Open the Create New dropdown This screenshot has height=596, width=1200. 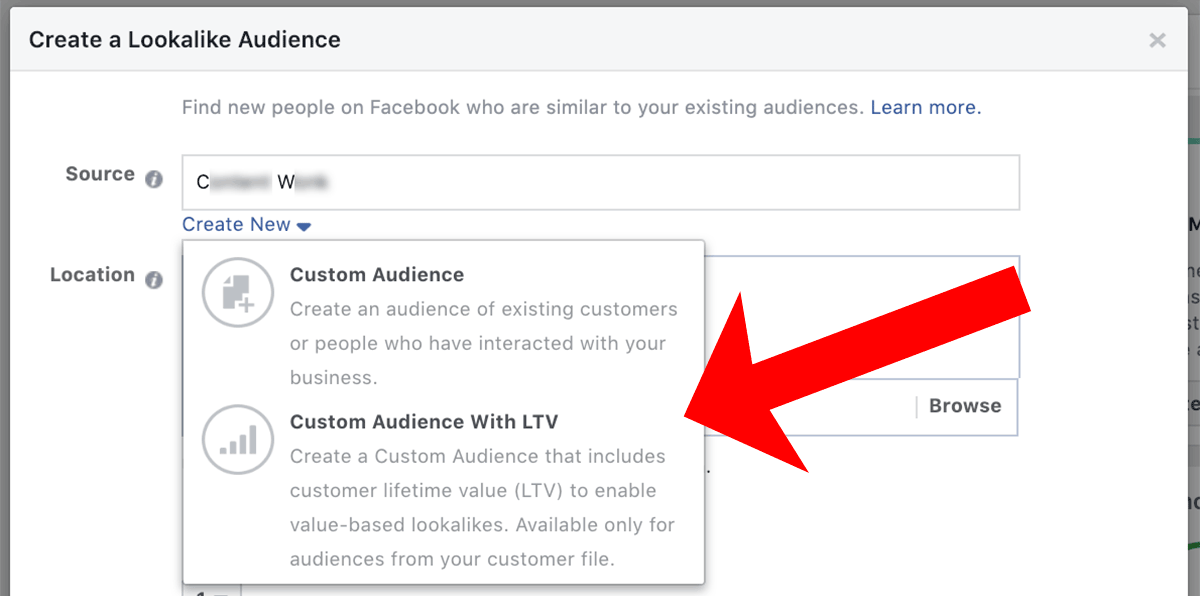pos(247,225)
